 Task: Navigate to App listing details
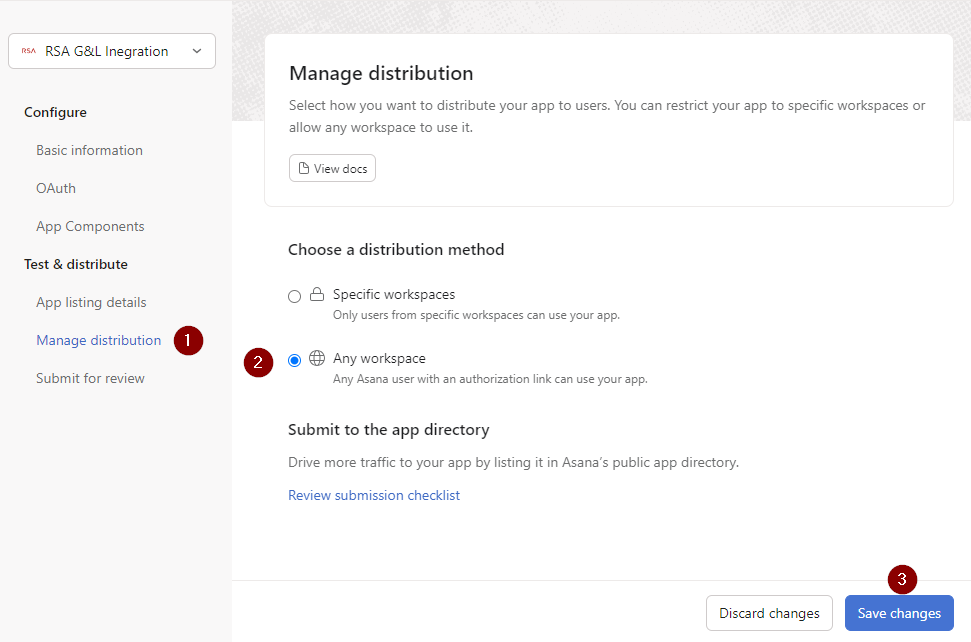(91, 302)
